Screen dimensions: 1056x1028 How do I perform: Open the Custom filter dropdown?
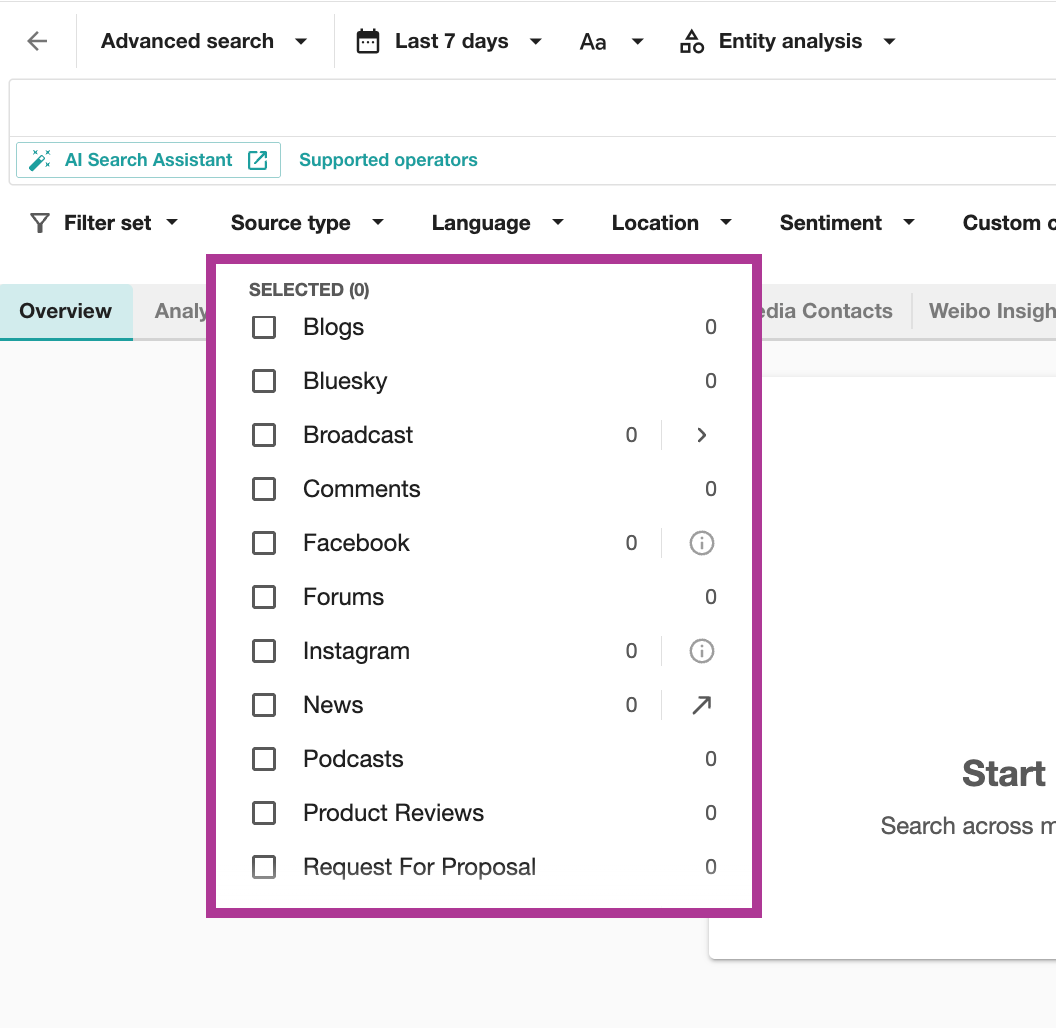coord(1009,223)
